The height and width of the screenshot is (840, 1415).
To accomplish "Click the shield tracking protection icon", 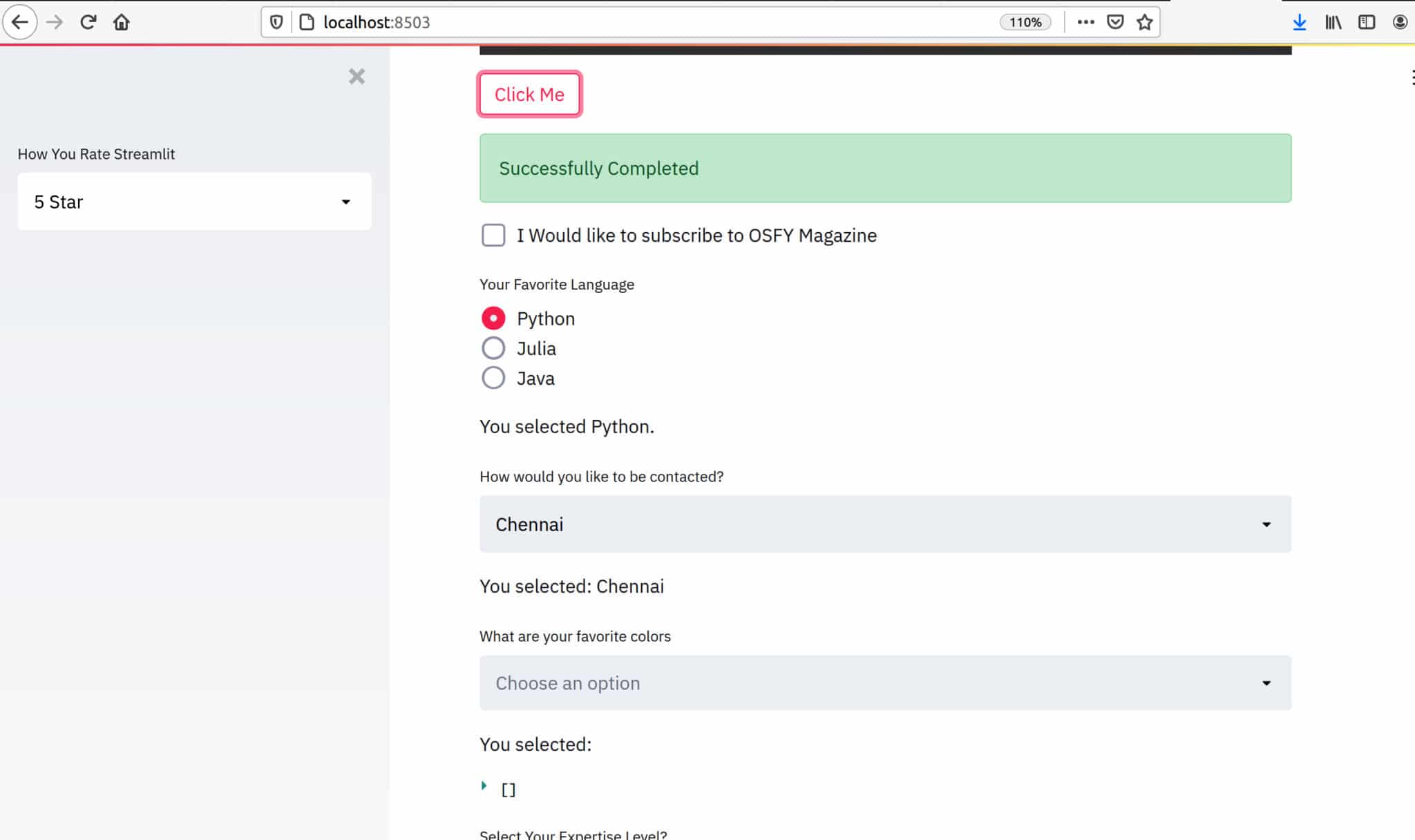I will pyautogui.click(x=276, y=22).
